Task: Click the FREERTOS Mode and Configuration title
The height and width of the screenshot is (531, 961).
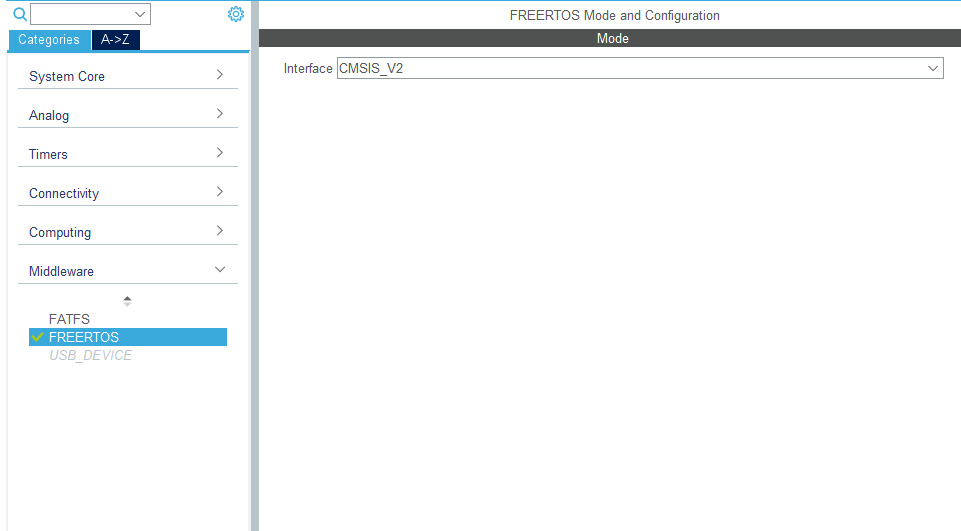Action: click(615, 15)
